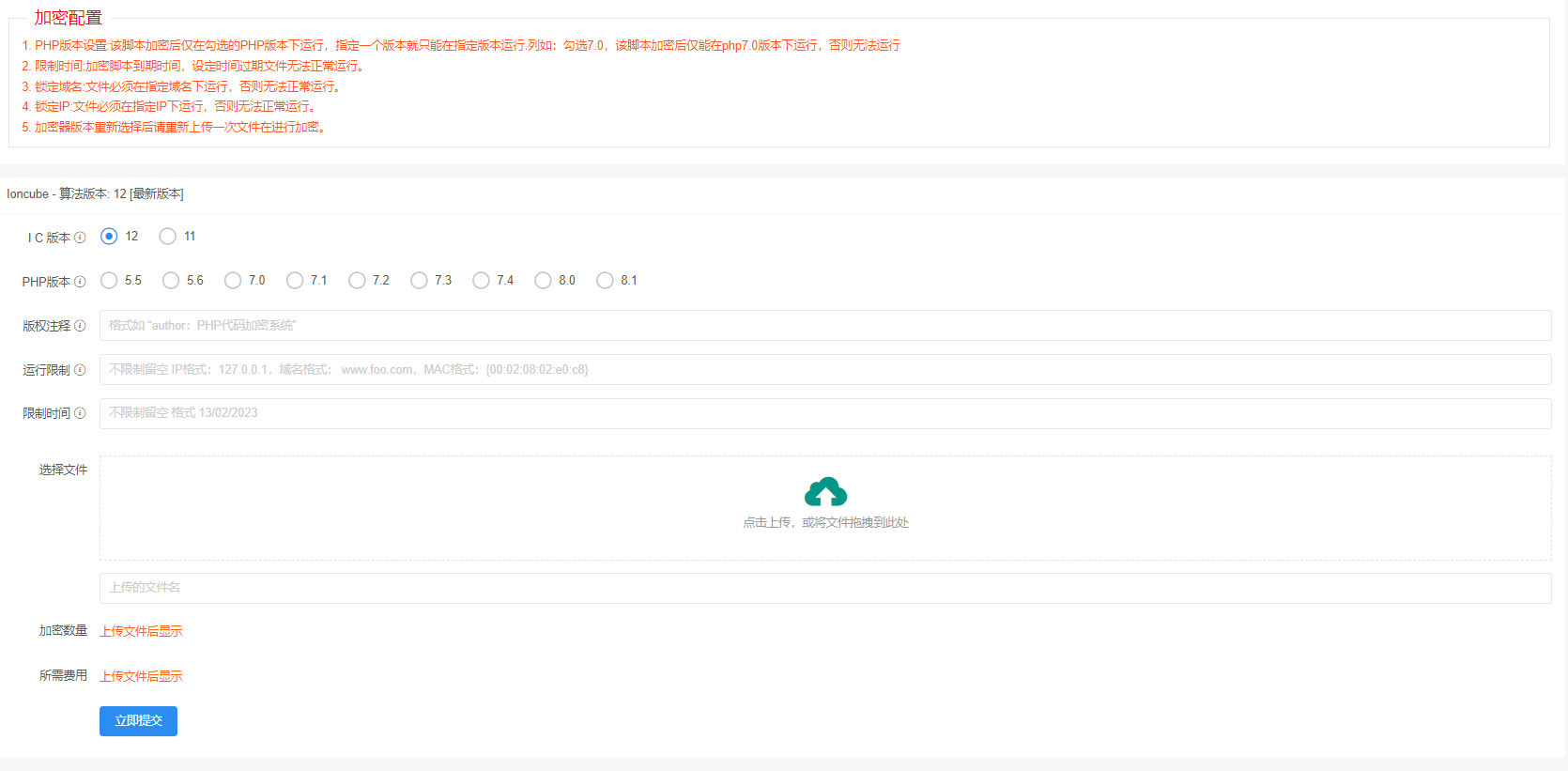Viewport: 1568px width, 771px height.
Task: Select IC version 12 radio button
Action: pos(109,236)
